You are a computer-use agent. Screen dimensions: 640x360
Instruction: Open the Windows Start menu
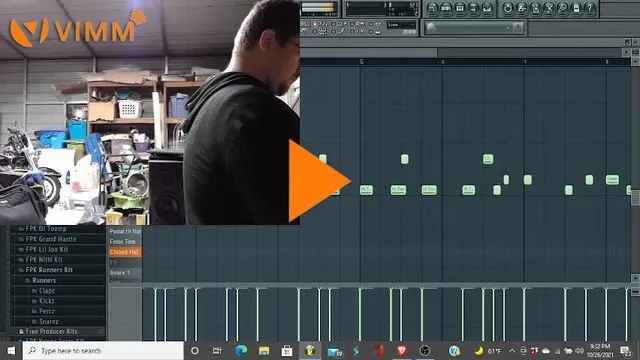11,351
